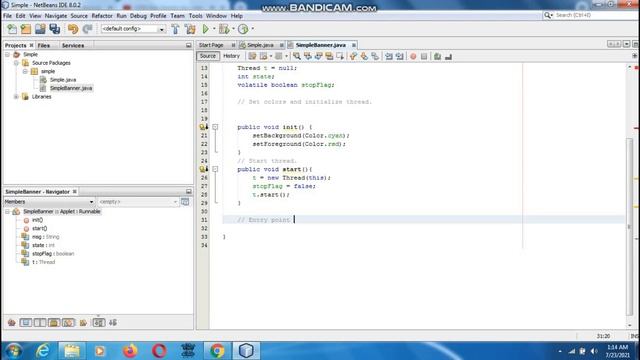Click the Stop Macro Recording icon
The height and width of the screenshot is (360, 640).
[x=424, y=56]
